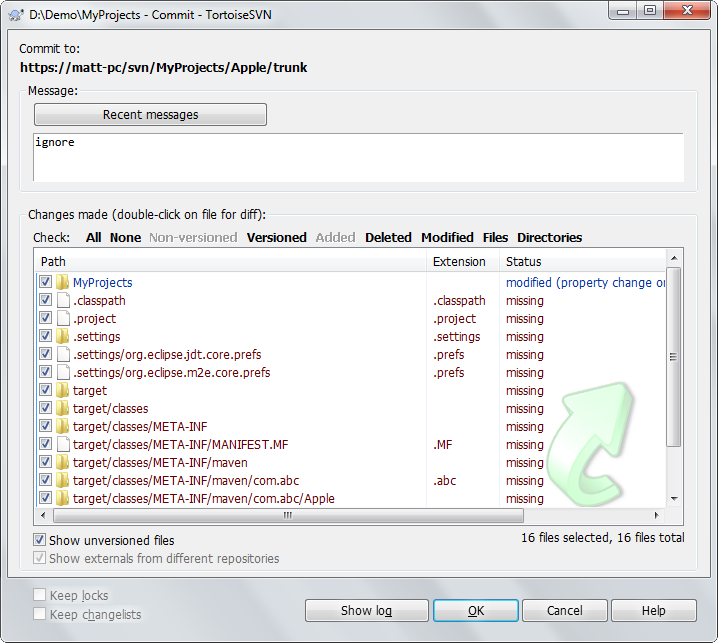Click the MyProjects folder icon

coord(62,283)
